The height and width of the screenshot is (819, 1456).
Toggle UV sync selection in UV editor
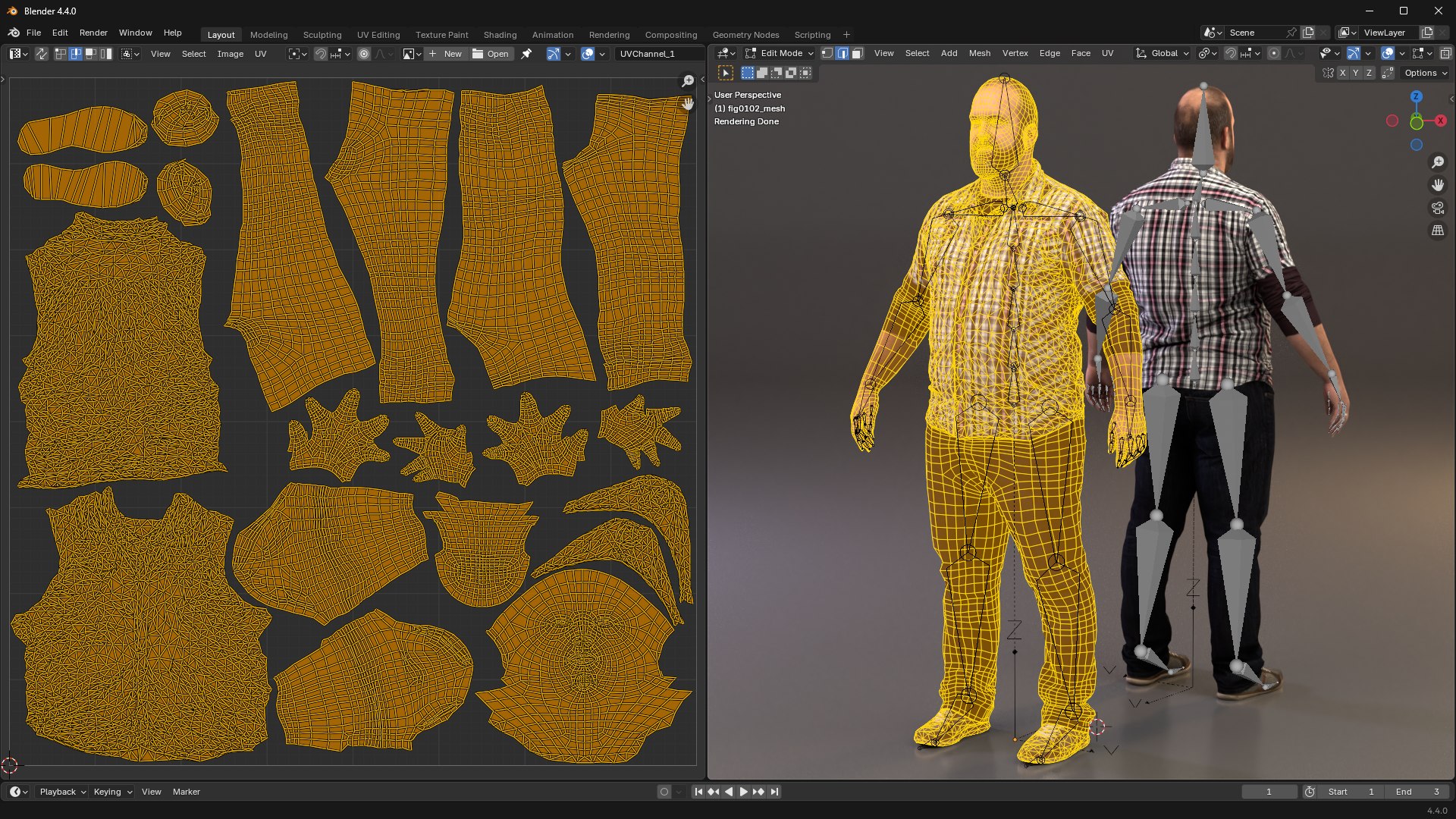[x=42, y=54]
